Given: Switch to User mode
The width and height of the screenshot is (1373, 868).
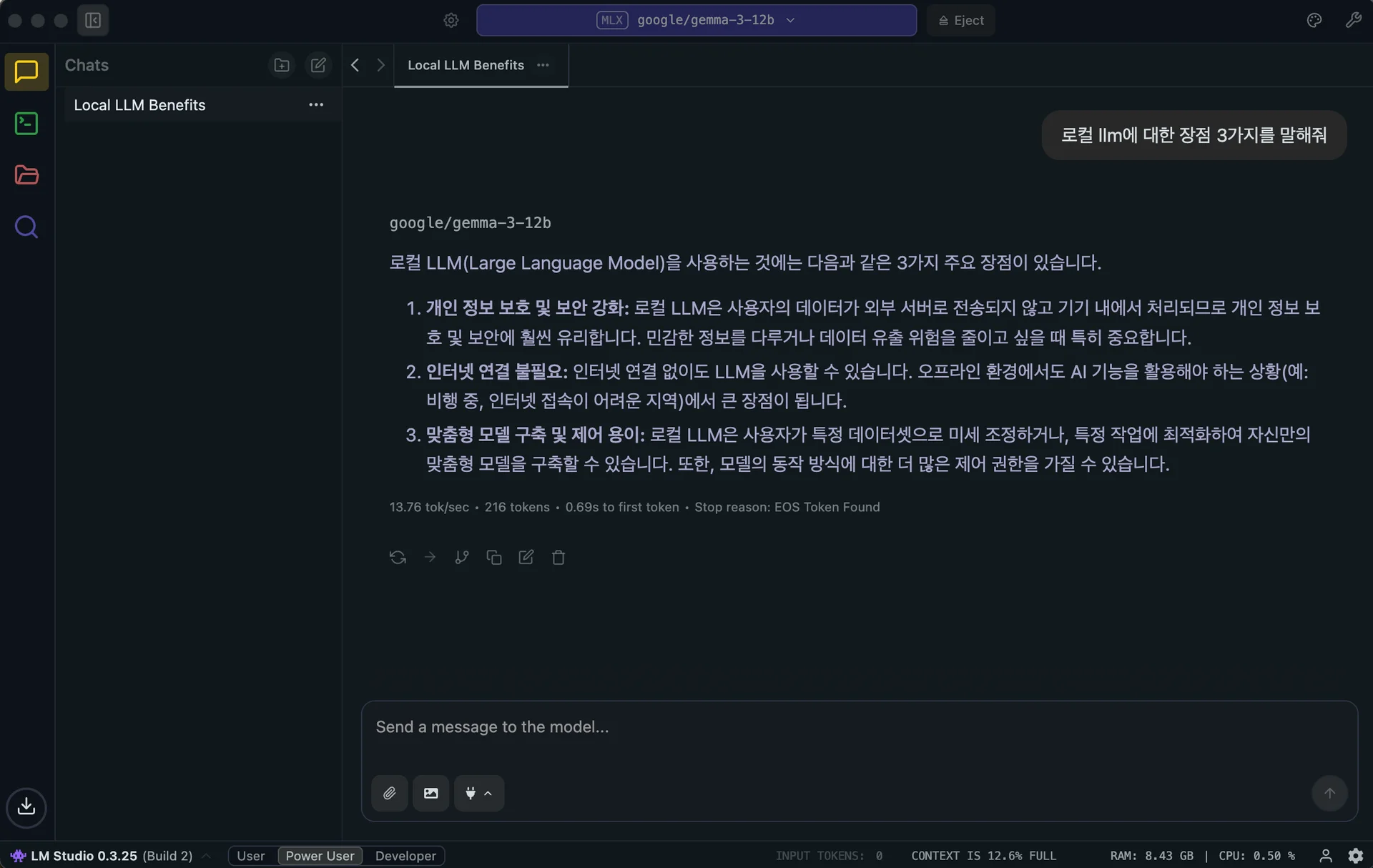Looking at the screenshot, I should (x=250, y=855).
